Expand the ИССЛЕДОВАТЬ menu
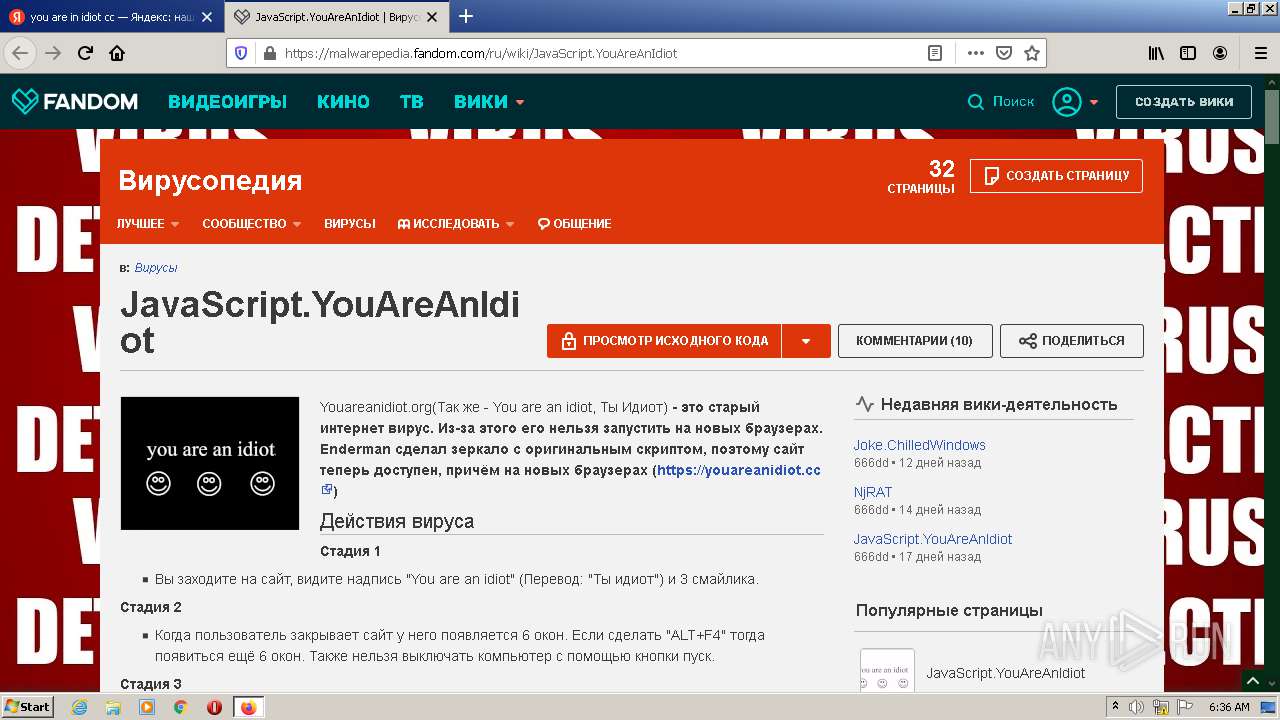 point(456,224)
